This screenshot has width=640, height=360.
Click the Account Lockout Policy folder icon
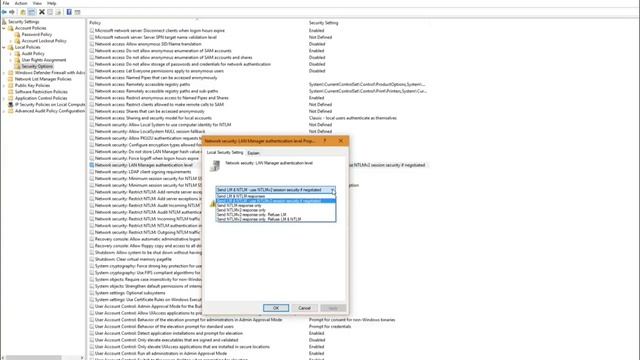17,41
